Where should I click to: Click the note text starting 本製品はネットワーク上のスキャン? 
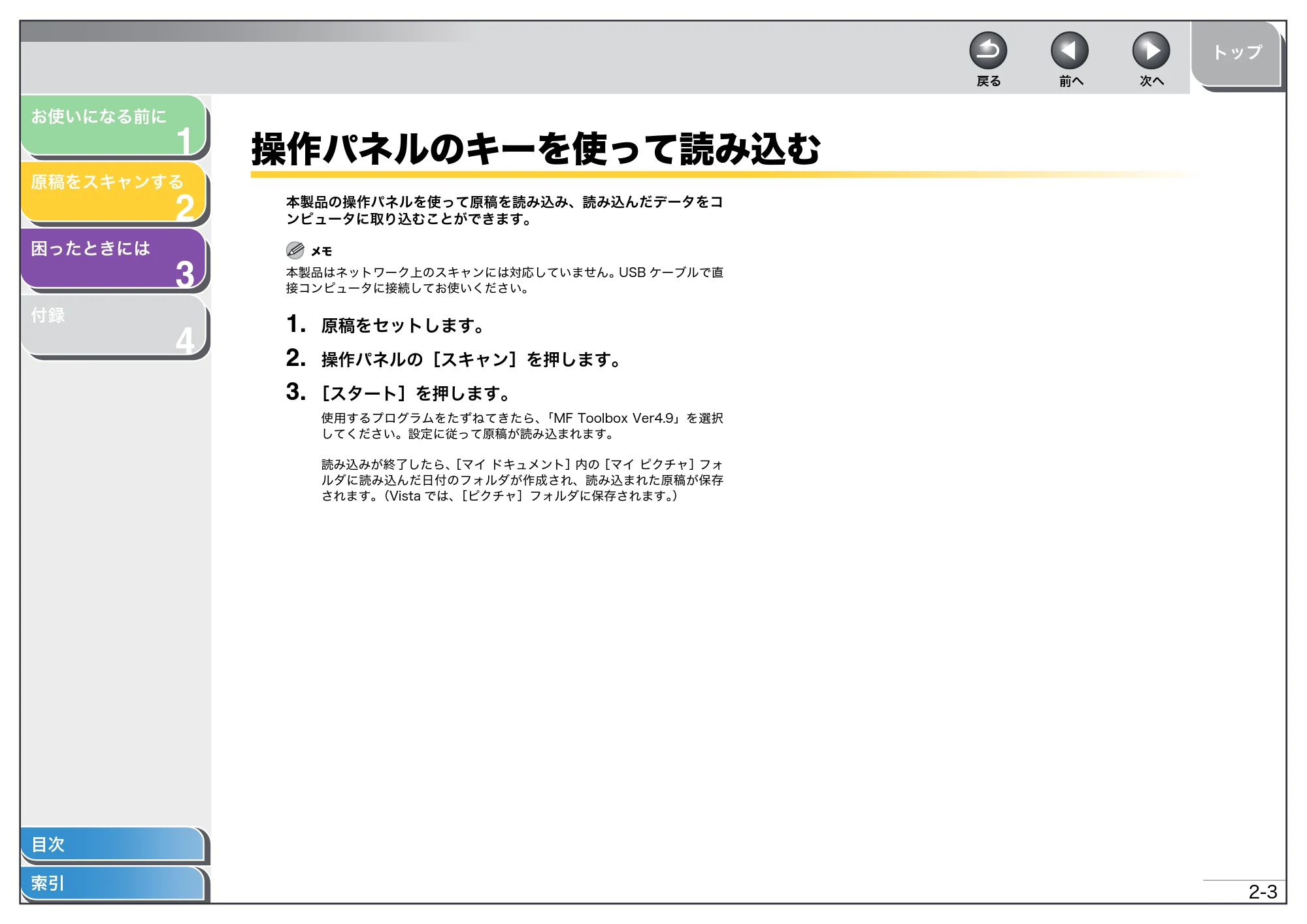[x=505, y=280]
